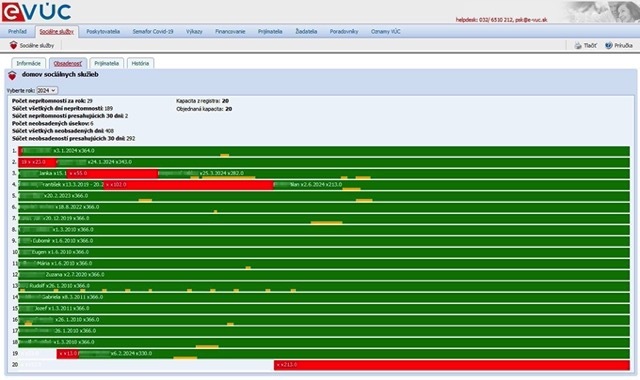Image resolution: width=640 pixels, height=380 pixels.
Task: Open the História tab
Action: pyautogui.click(x=140, y=63)
